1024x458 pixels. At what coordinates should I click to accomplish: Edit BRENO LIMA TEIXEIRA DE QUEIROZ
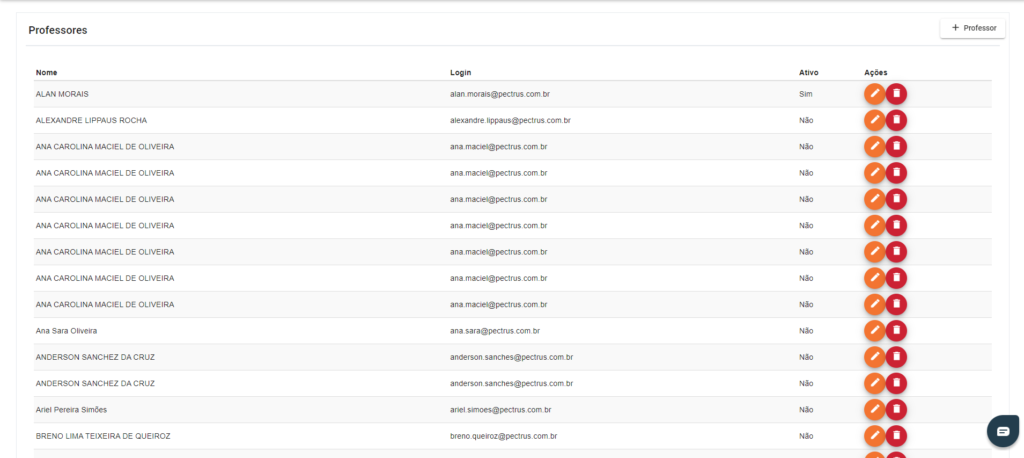[x=875, y=436]
